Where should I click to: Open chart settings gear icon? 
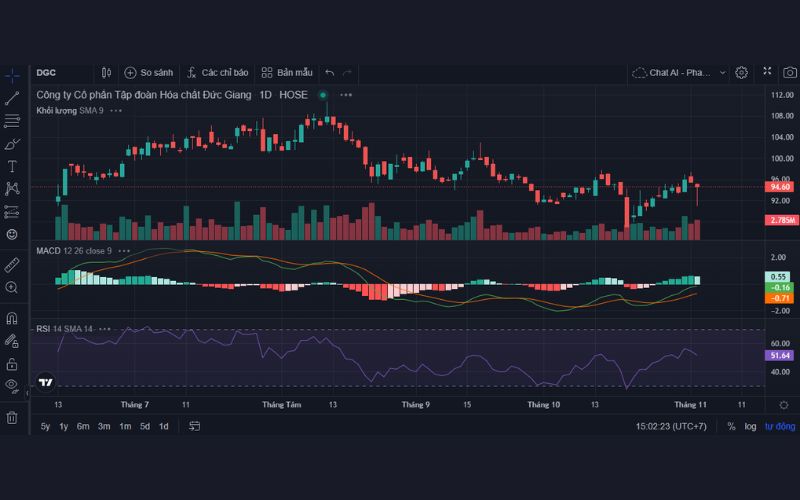741,73
